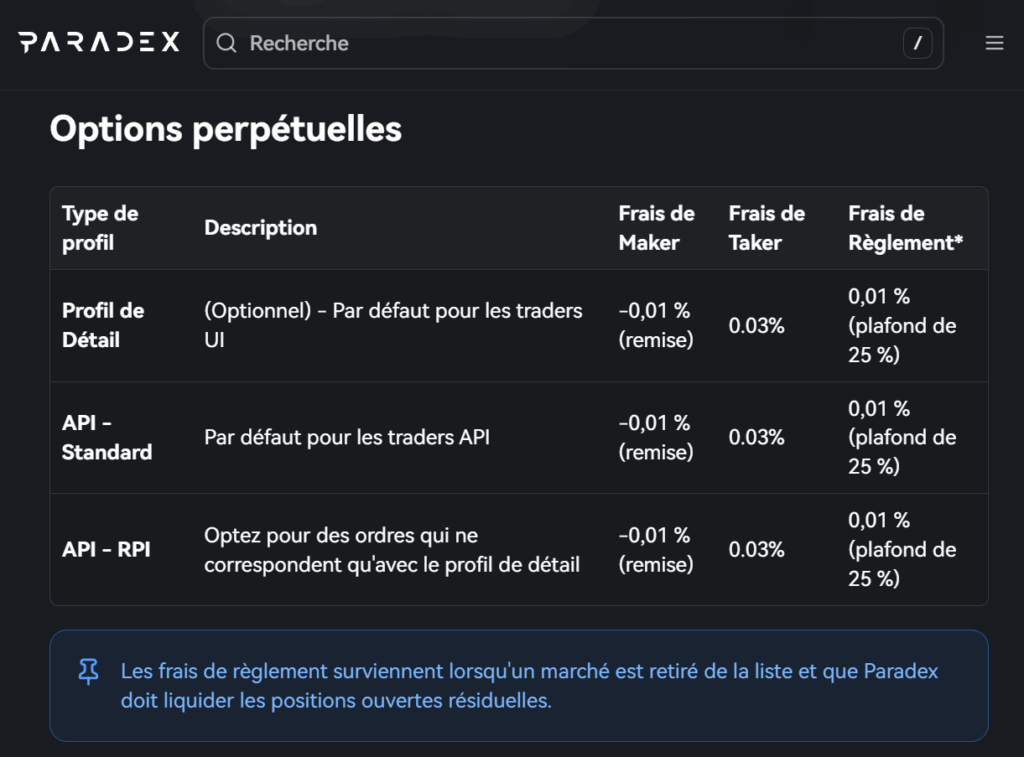Click the Taker fee in the Profil de Détail row
This screenshot has height=757, width=1024.
pos(756,325)
